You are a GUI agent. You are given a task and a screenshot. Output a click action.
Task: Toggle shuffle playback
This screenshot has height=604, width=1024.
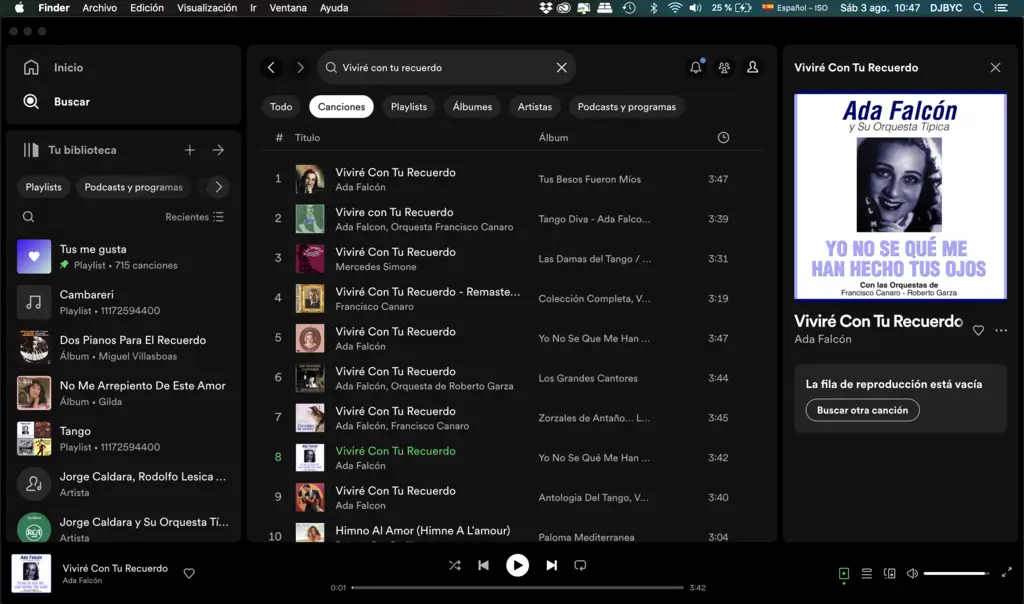[455, 565]
